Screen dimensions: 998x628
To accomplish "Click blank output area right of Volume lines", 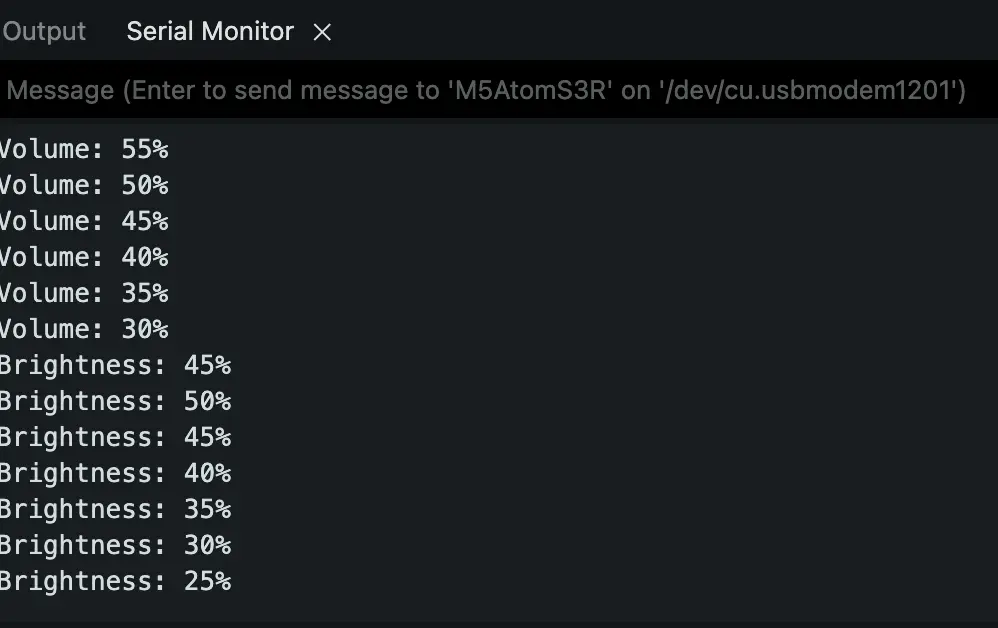I will (x=600, y=240).
